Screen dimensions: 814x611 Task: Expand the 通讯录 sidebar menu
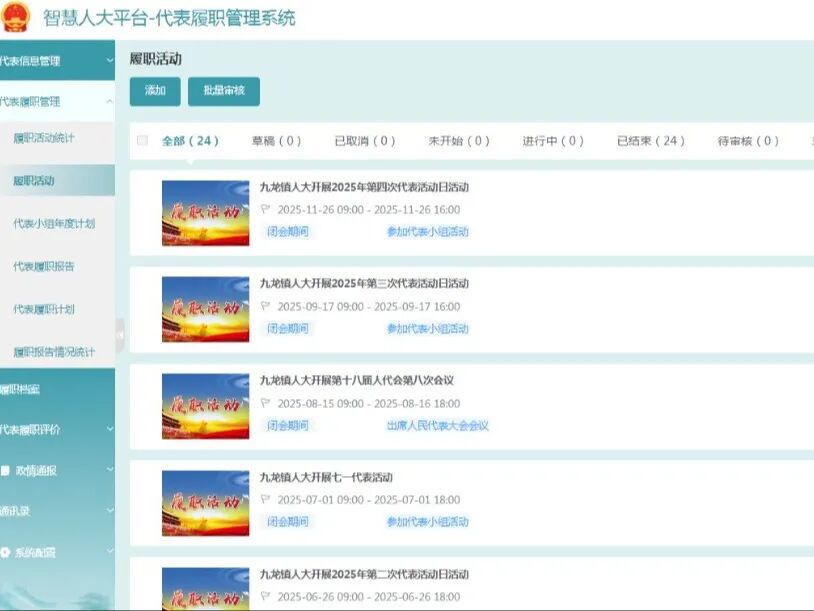pyautogui.click(x=109, y=511)
